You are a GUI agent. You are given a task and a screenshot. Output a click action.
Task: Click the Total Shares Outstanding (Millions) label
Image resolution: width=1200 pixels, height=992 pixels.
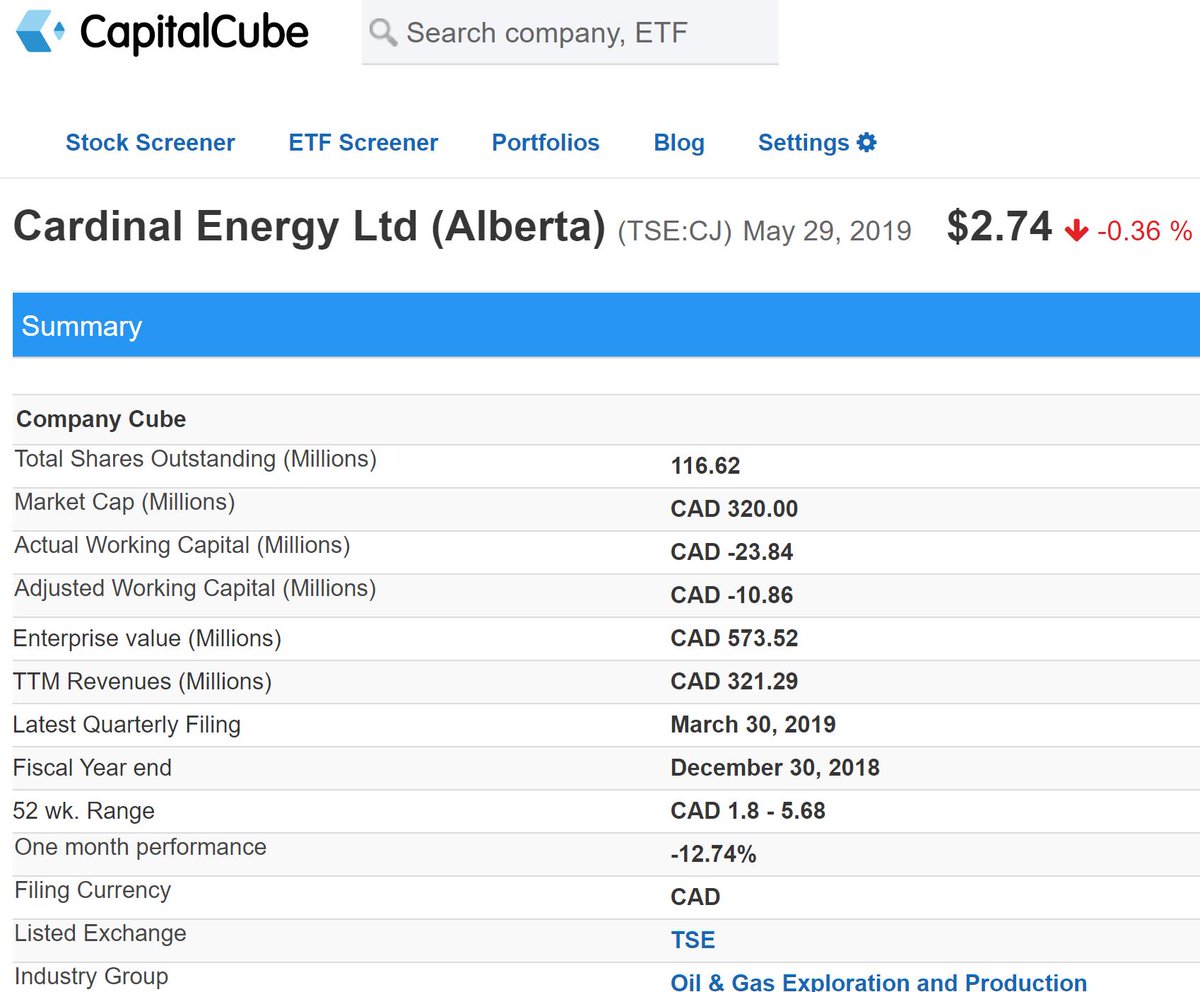195,459
